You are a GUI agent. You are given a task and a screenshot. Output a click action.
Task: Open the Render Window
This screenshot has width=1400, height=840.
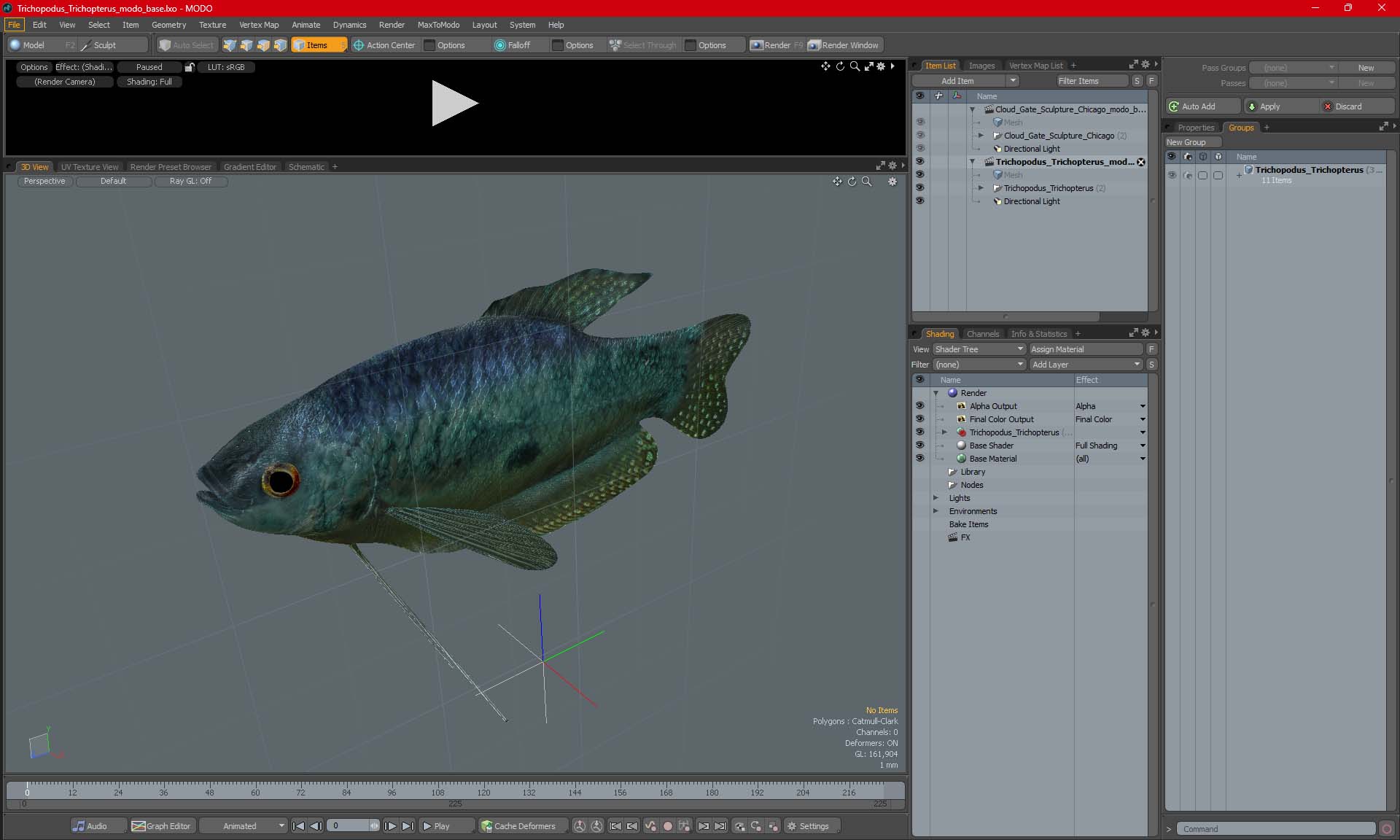click(x=844, y=45)
